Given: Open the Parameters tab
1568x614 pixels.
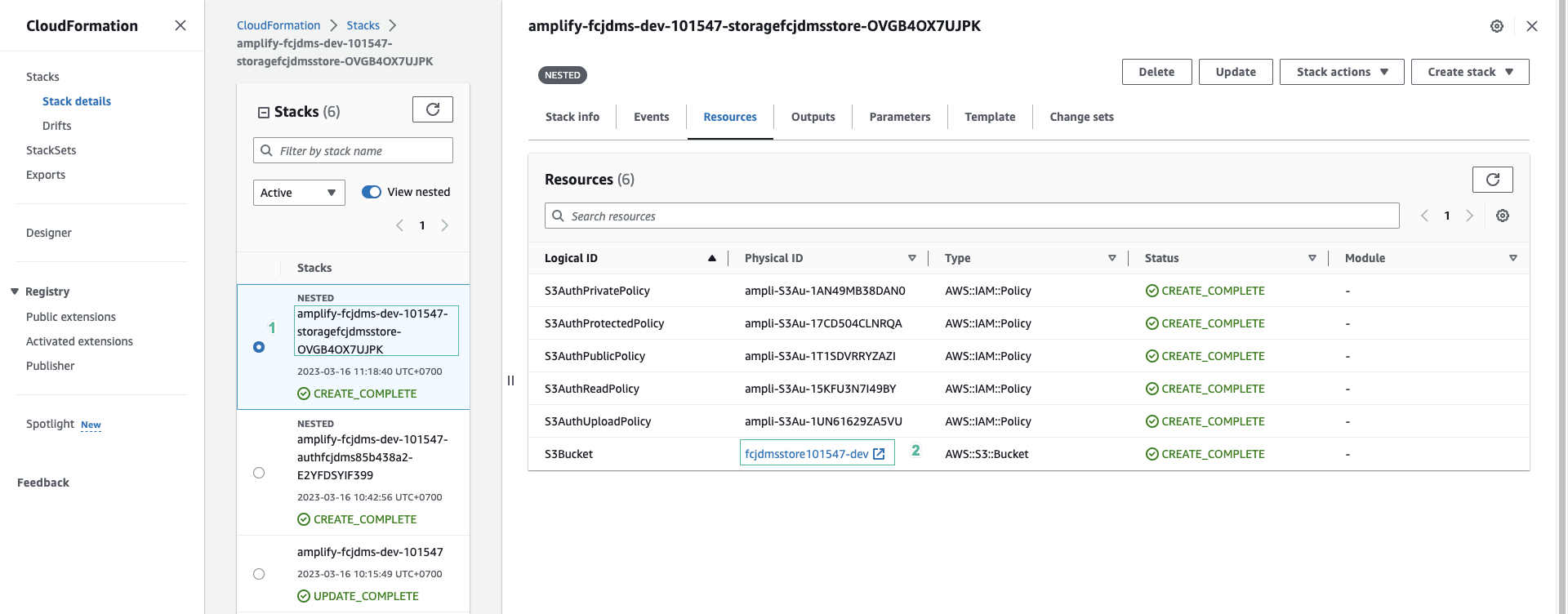Looking at the screenshot, I should 900,117.
